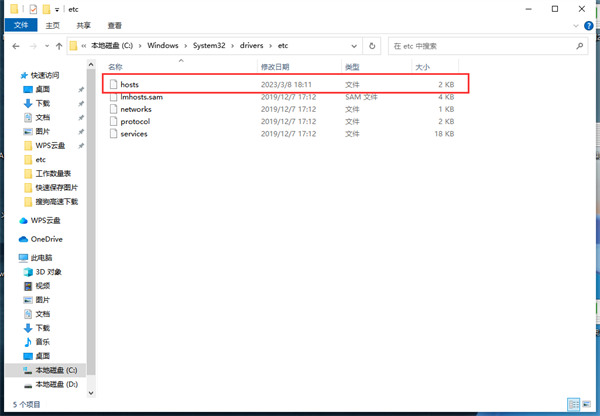
Task: Open 快速保存图片 folder in the sidebar
Action: [x=56, y=188]
